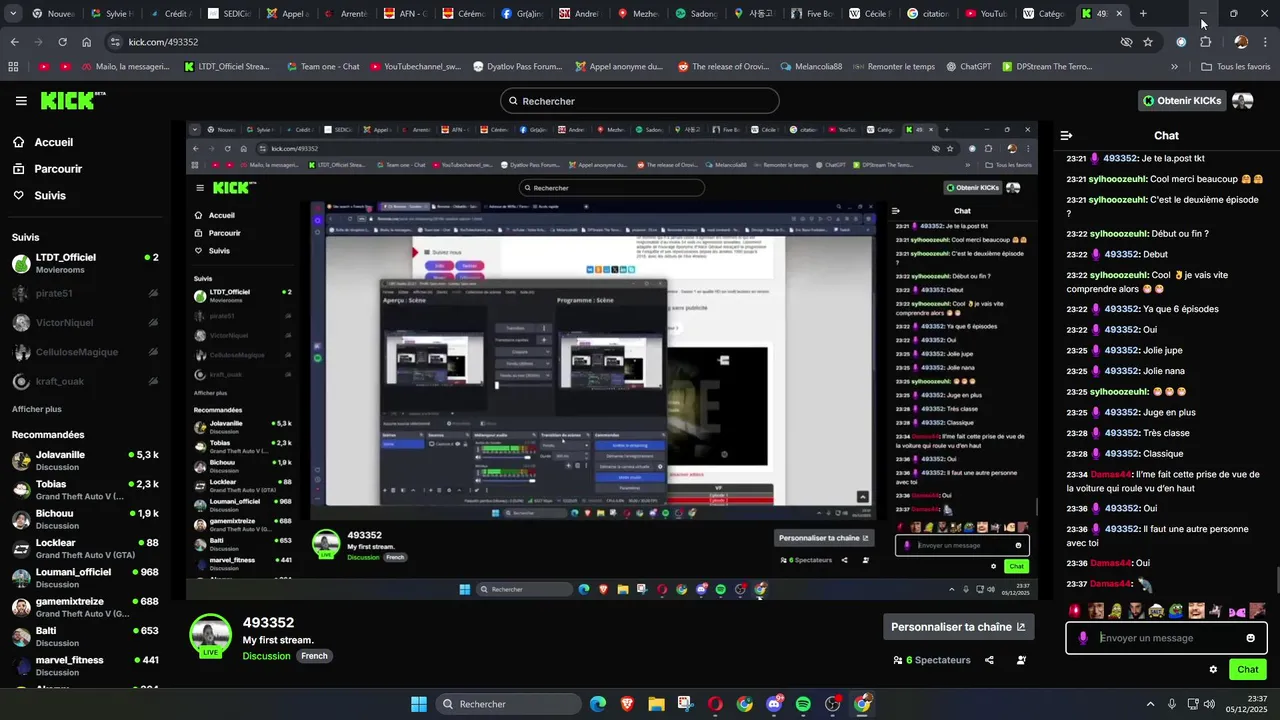Select the kraft_ouak followed channel

tap(85, 381)
